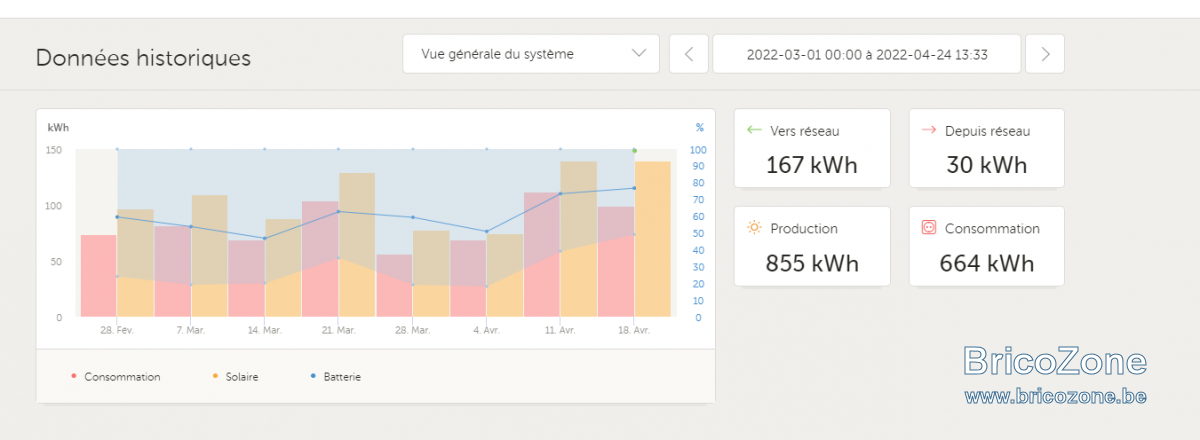This screenshot has height=440, width=1200.
Task: Go to next date range with right chevron
Action: click(1045, 54)
